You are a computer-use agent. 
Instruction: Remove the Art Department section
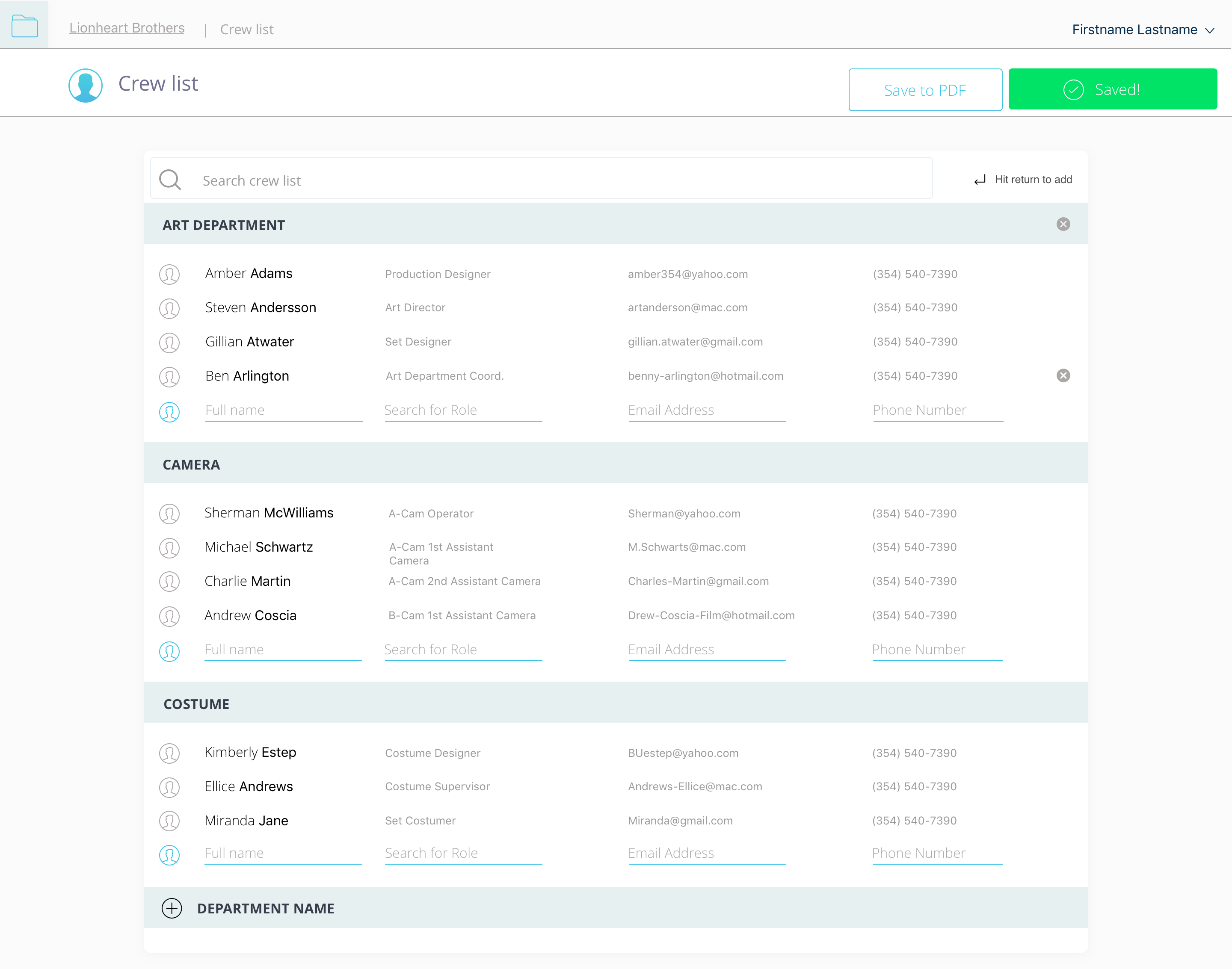tap(1063, 224)
